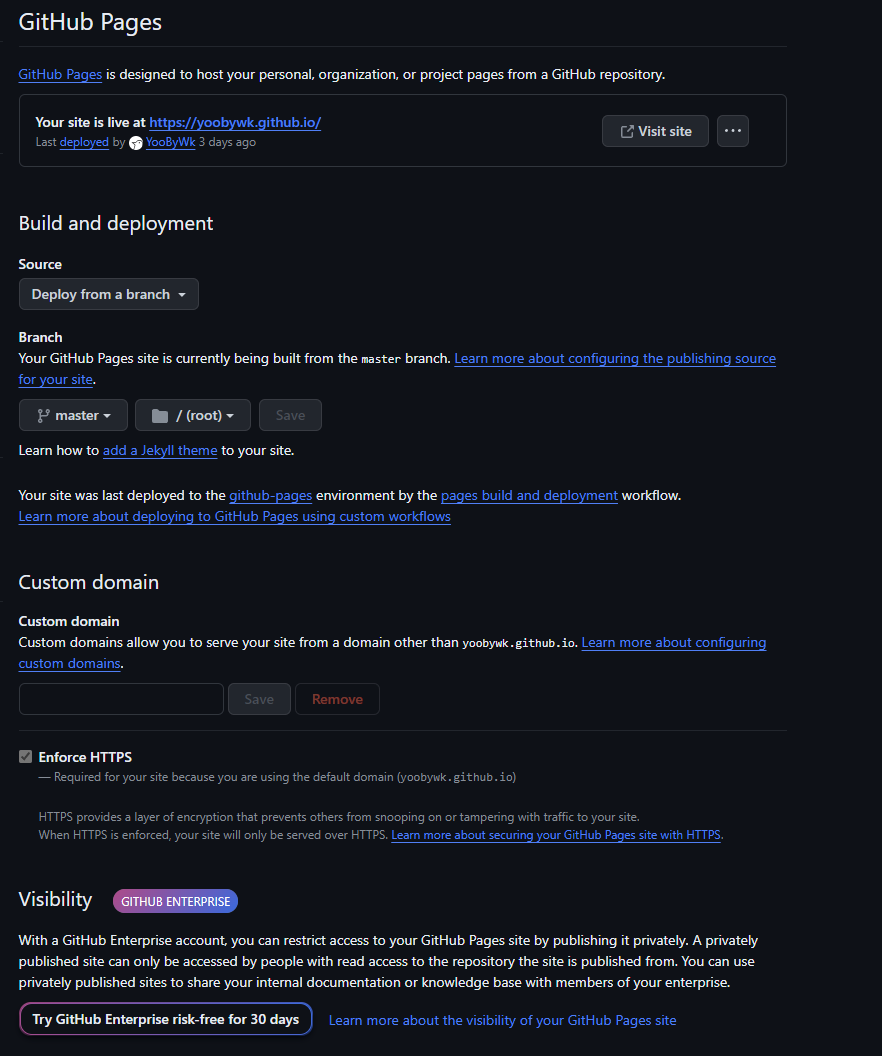Click the folder icon beside / (root)

point(160,416)
